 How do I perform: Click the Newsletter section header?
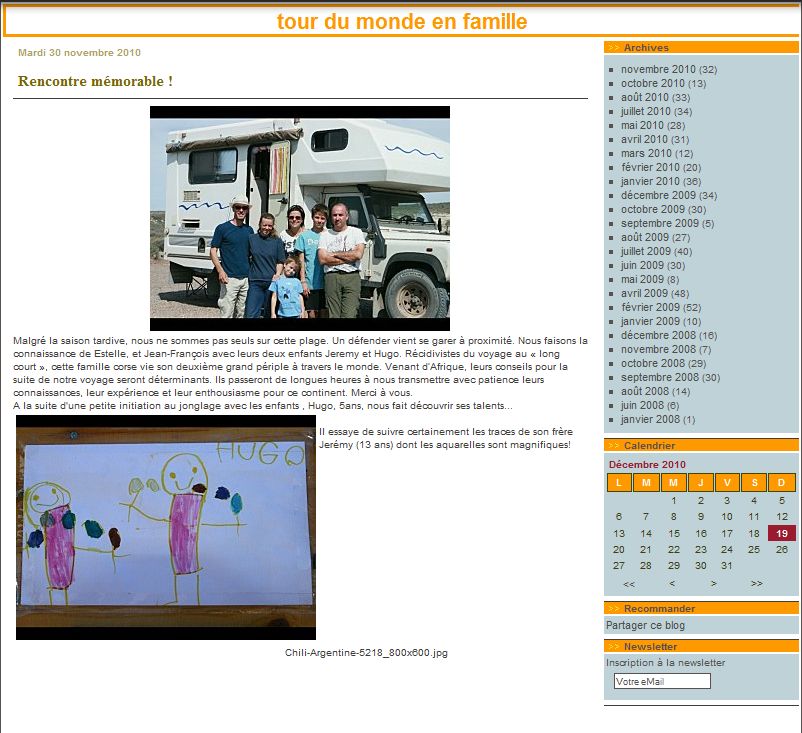[x=650, y=647]
